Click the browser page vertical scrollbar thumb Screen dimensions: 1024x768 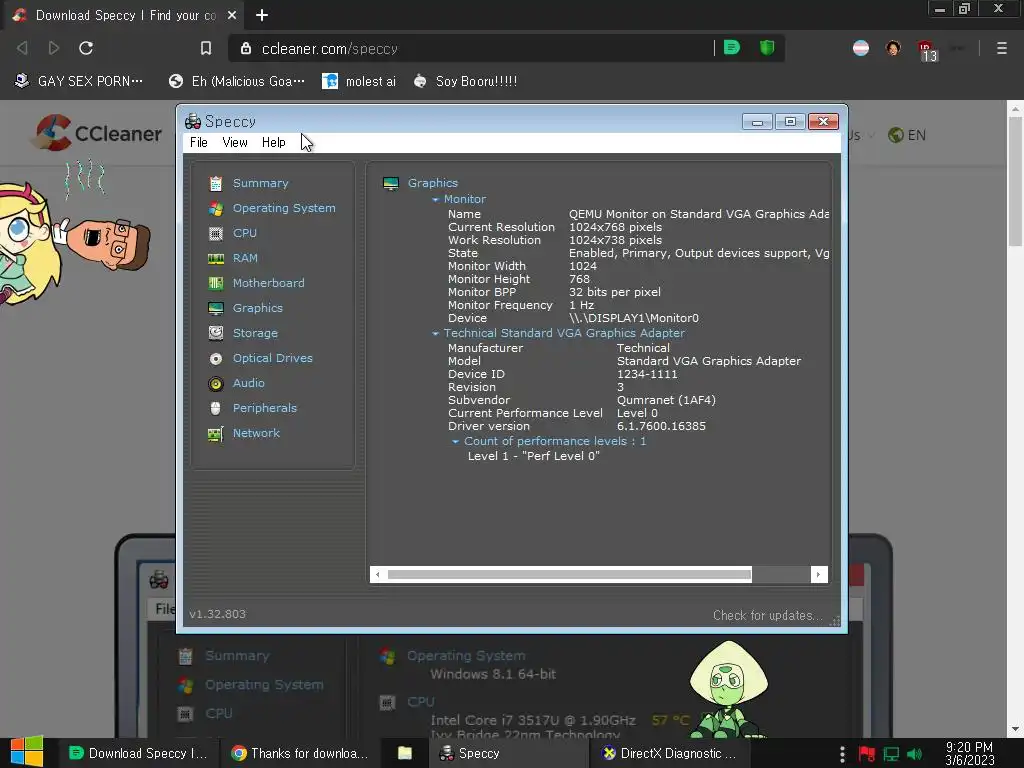(x=1015, y=182)
